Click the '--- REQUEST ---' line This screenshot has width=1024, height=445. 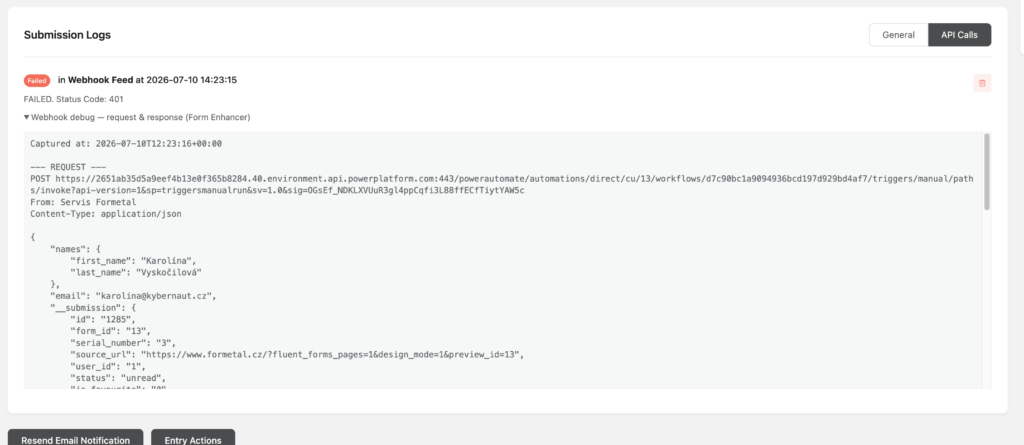click(x=66, y=167)
